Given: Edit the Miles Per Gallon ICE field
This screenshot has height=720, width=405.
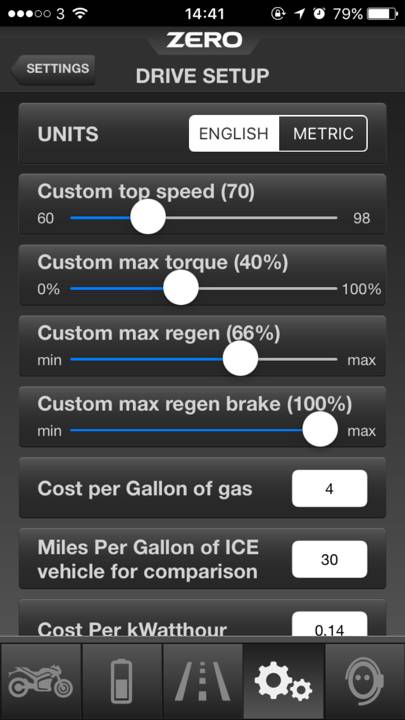Looking at the screenshot, I should tap(330, 559).
